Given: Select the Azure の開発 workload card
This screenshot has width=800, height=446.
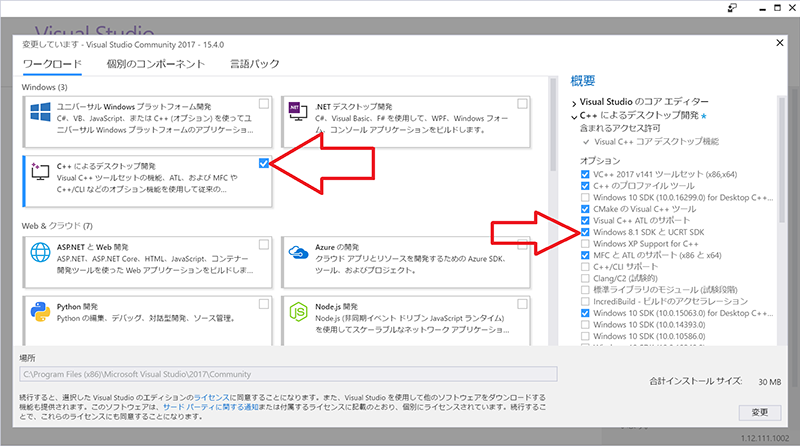Looking at the screenshot, I should [406, 262].
